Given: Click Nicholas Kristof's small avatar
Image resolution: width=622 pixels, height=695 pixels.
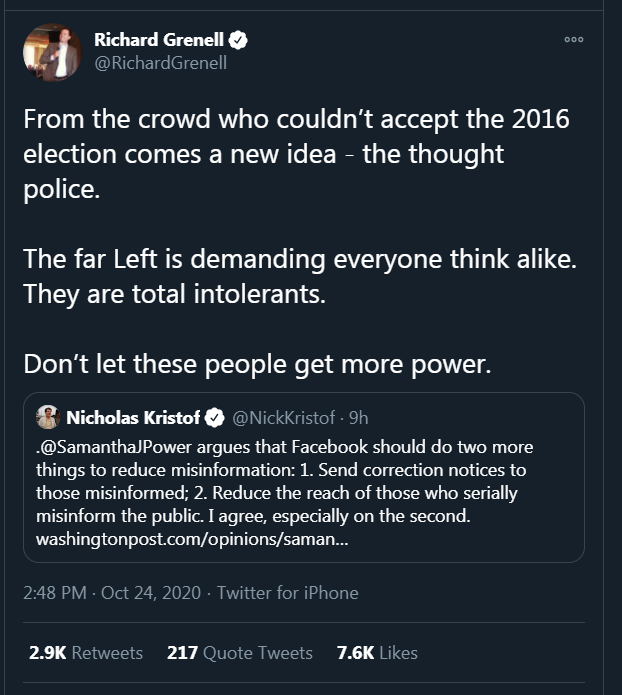Looking at the screenshot, I should [48, 417].
